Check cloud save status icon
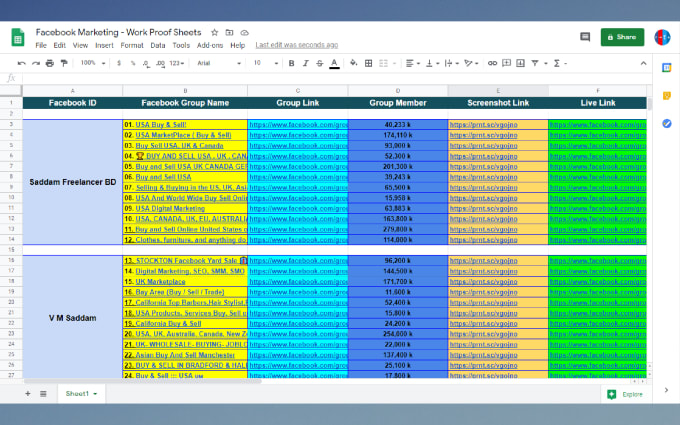This screenshot has width=680, height=425. point(245,33)
